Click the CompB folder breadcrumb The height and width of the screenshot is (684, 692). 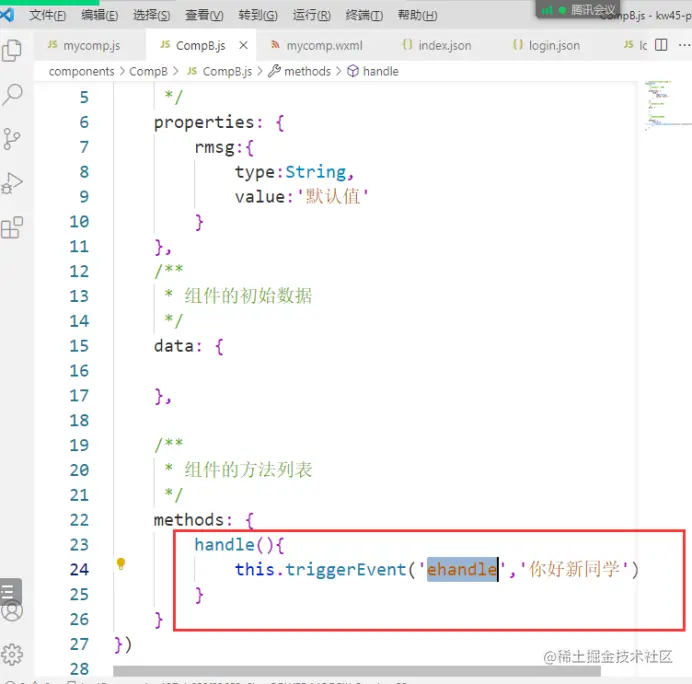[x=148, y=71]
